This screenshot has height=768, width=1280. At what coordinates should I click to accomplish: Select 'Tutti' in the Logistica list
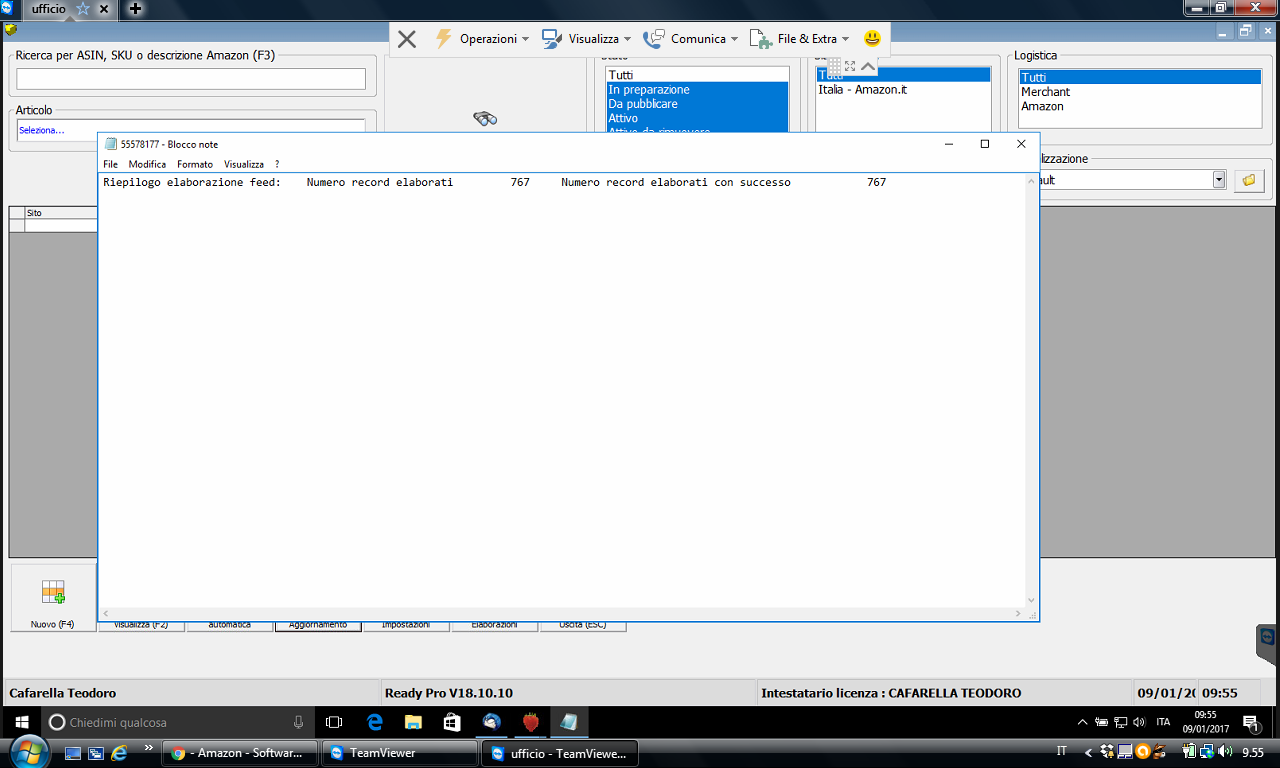[1140, 78]
